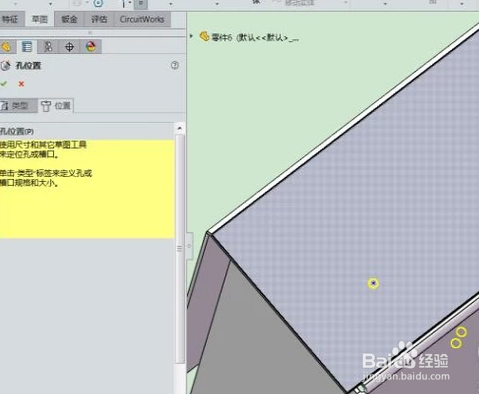This screenshot has height=394, width=479.
Task: Click the panel scroll-up arrow
Action: click(x=180, y=128)
